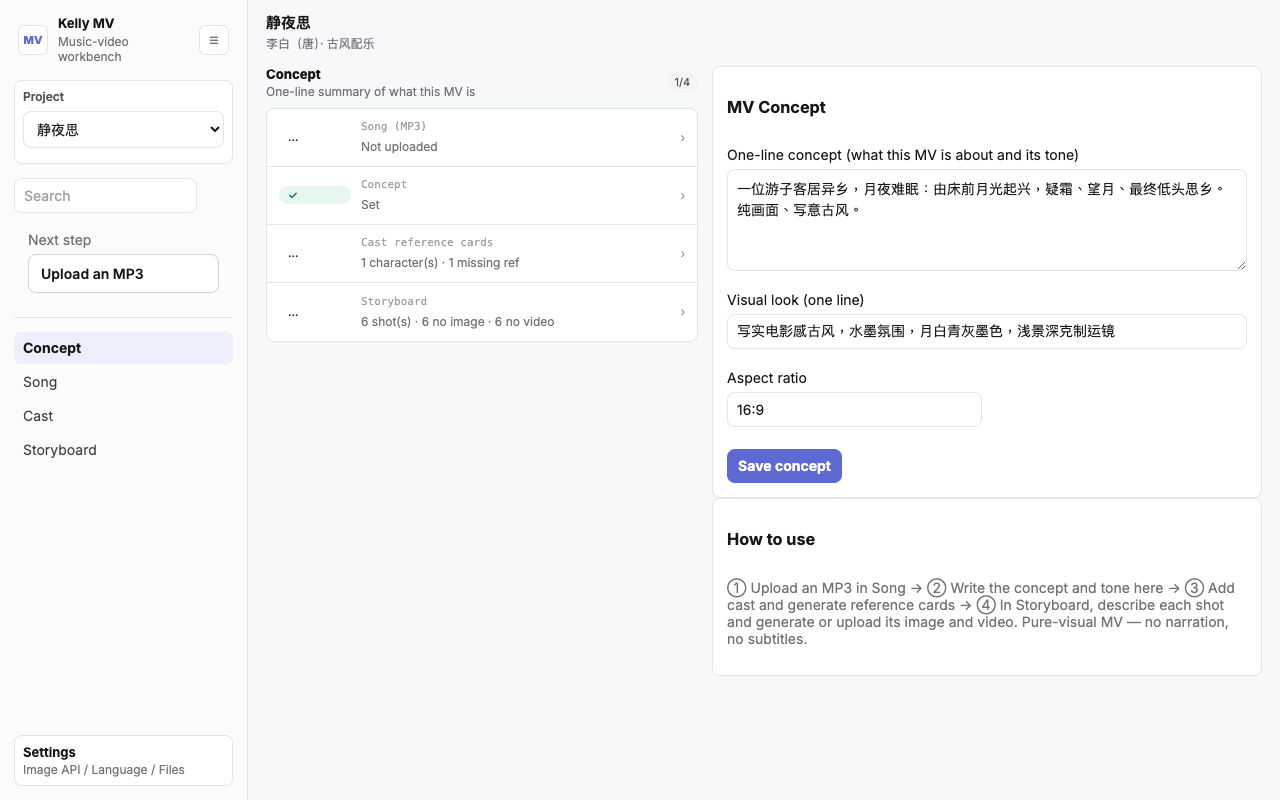Image resolution: width=1280 pixels, height=800 pixels.
Task: Focus the Search input field
Action: (x=105, y=196)
